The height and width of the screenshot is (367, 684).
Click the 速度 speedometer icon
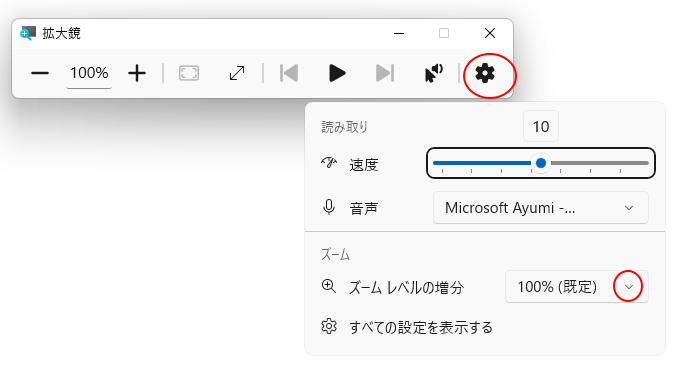pos(329,163)
